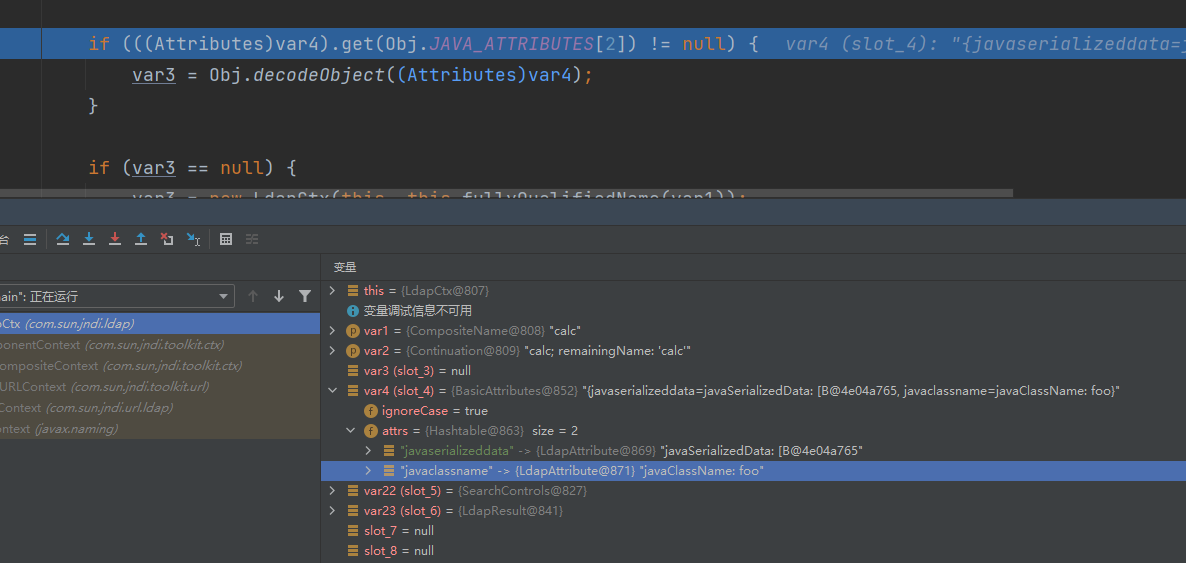Select the com.sun.jndi.ldap stack frame

pyautogui.click(x=160, y=324)
